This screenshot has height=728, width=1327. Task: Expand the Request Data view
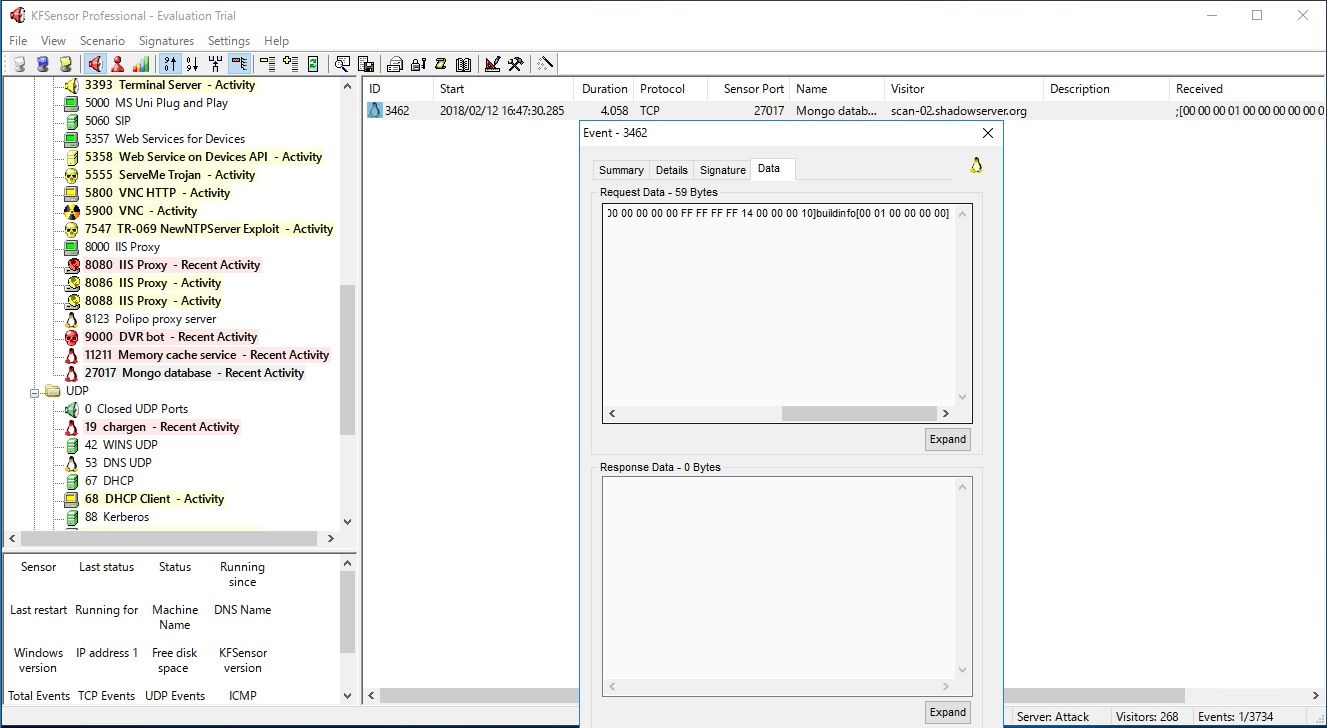(x=948, y=439)
